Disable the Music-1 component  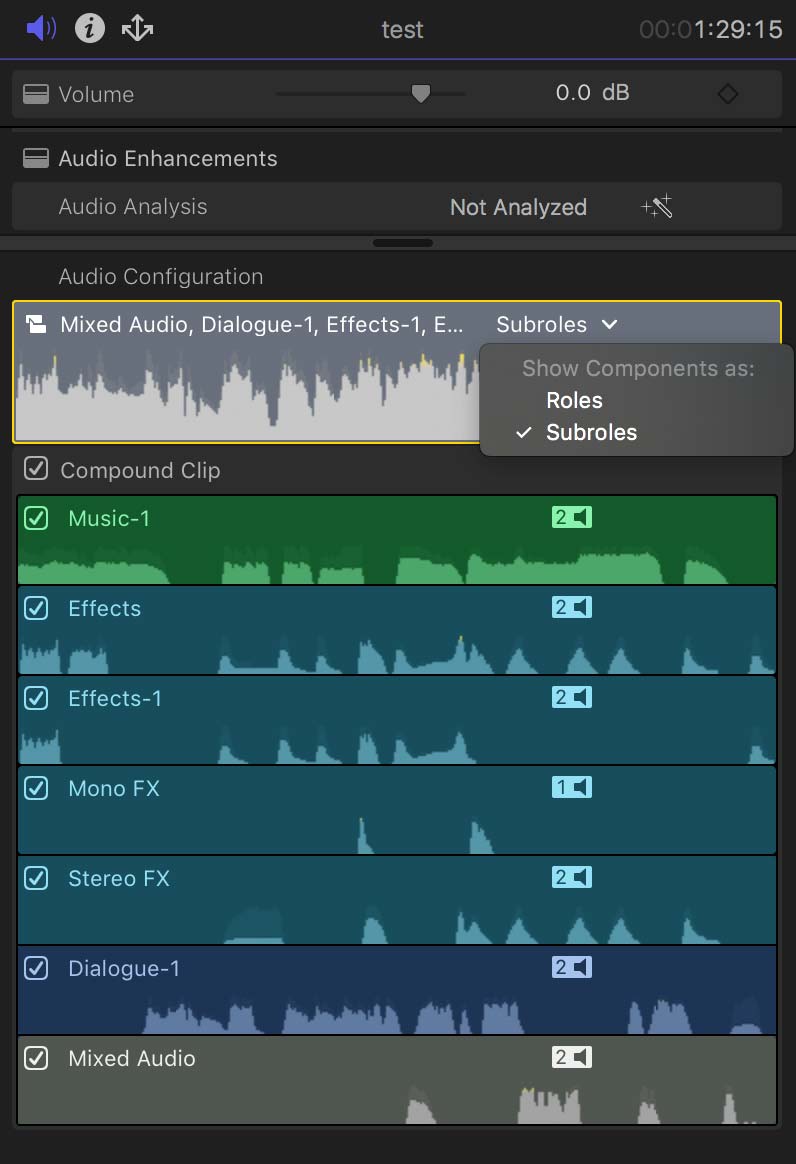[36, 517]
